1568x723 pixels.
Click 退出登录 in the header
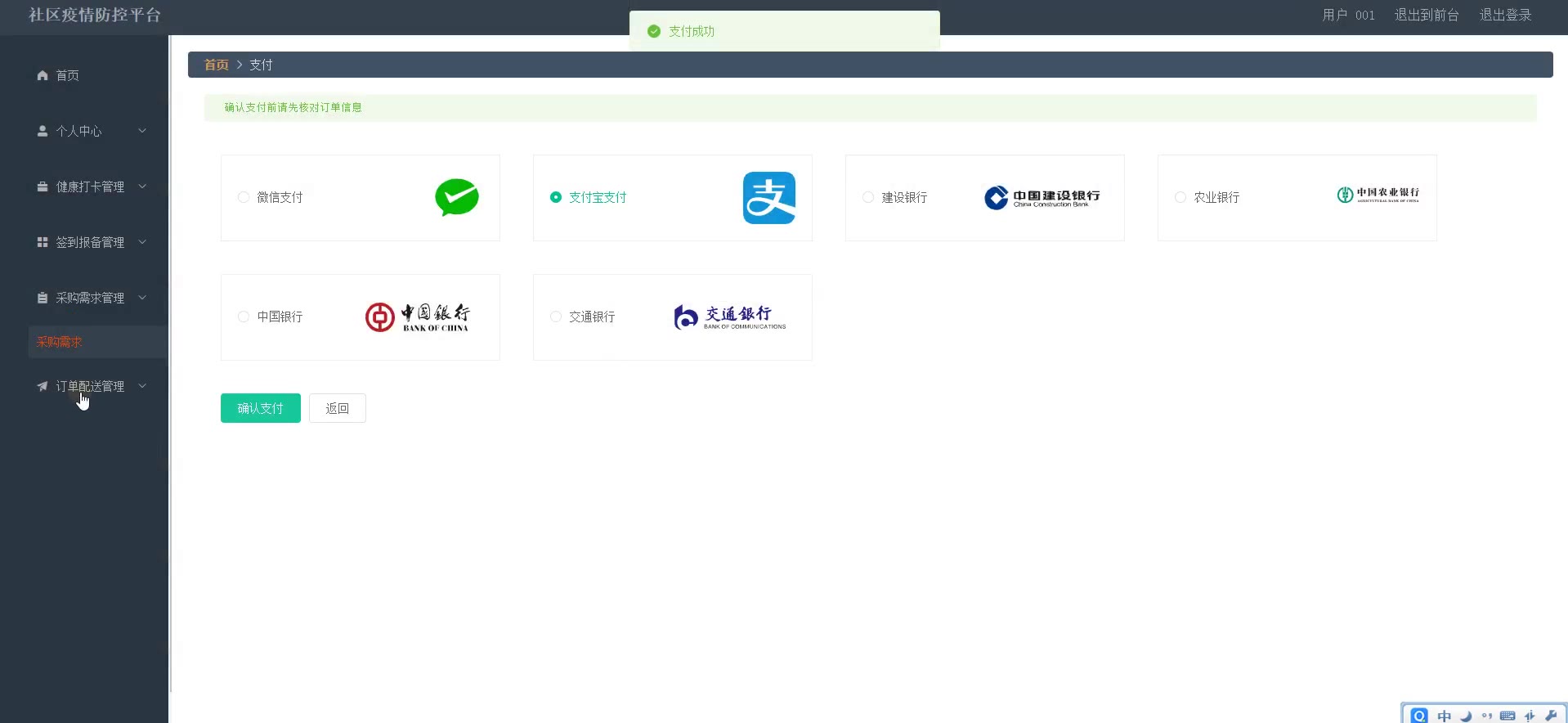(x=1505, y=15)
